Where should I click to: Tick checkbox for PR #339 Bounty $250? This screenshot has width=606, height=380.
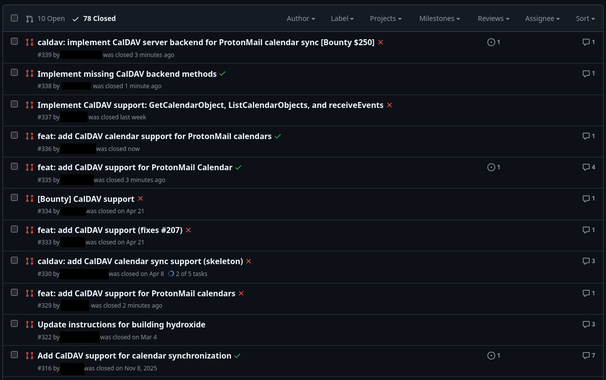[14, 41]
